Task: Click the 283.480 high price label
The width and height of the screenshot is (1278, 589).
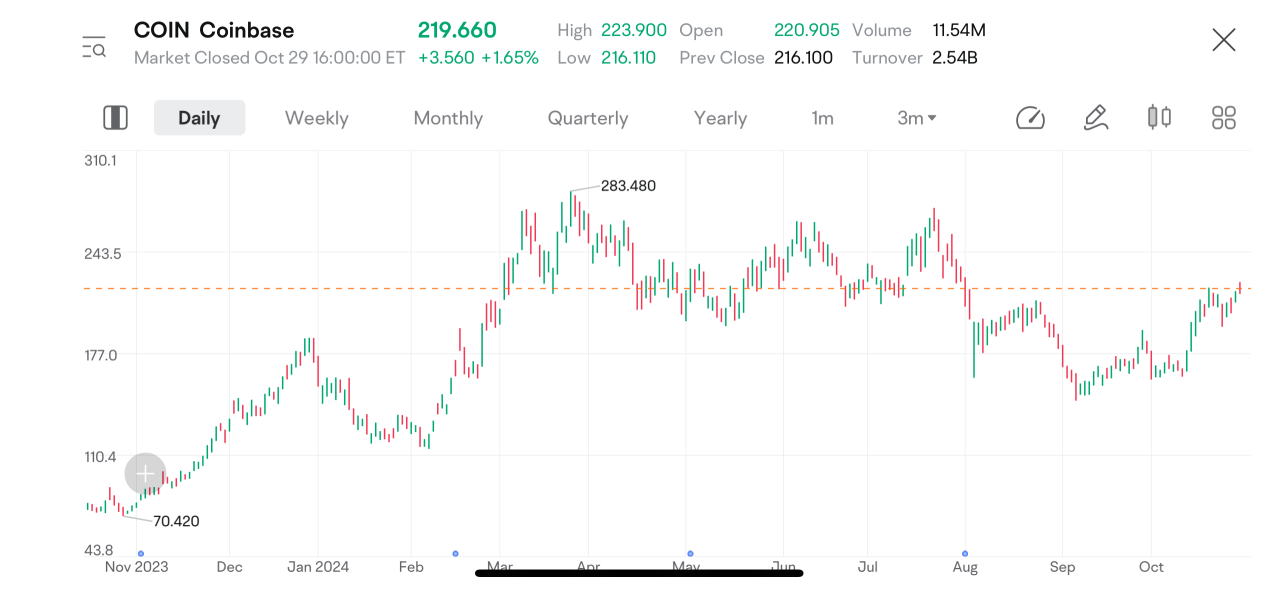Action: tap(628, 186)
